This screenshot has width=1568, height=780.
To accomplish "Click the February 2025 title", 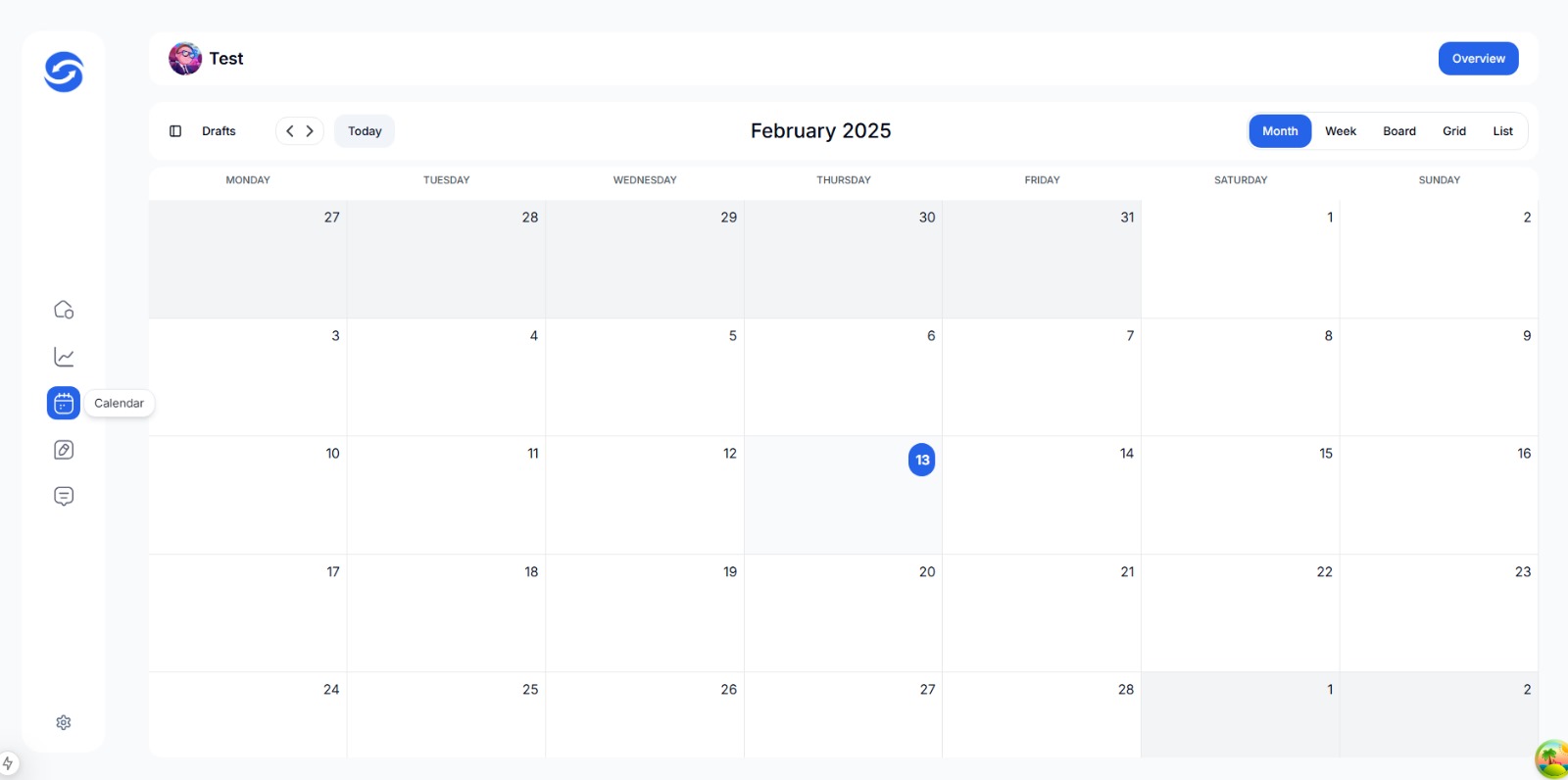I will pos(820,131).
